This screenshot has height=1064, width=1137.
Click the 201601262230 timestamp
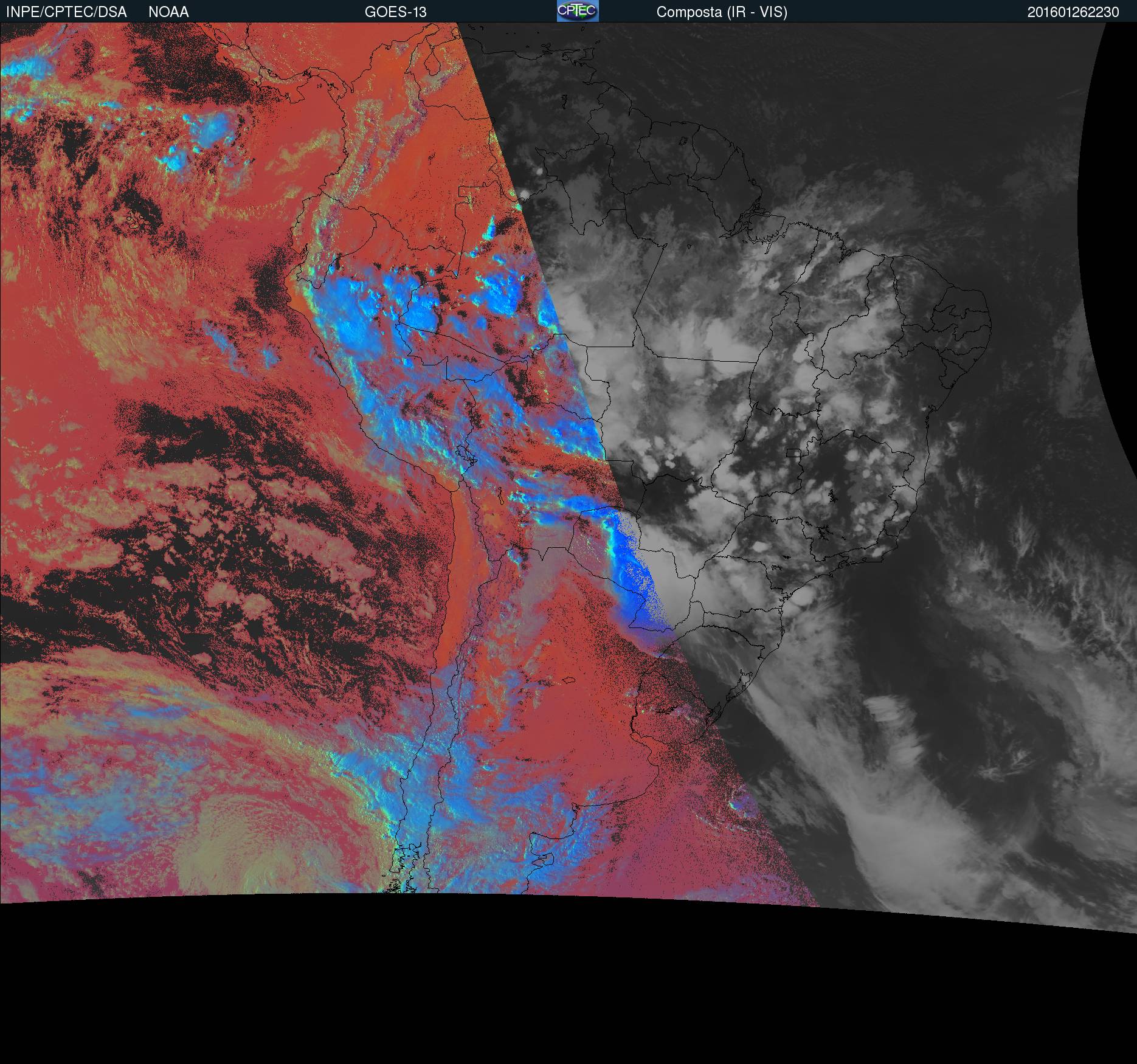point(1073,12)
